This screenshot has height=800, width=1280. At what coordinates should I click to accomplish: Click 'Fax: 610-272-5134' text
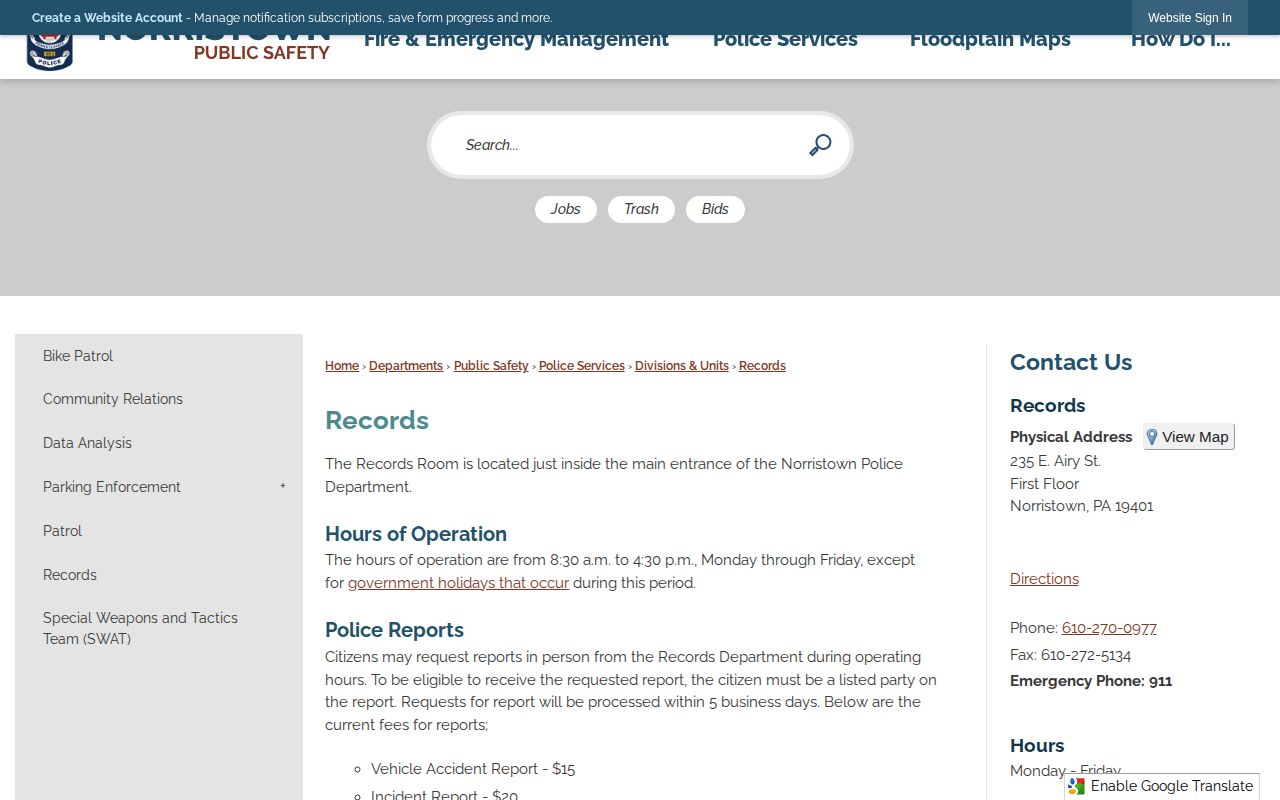pos(1070,655)
